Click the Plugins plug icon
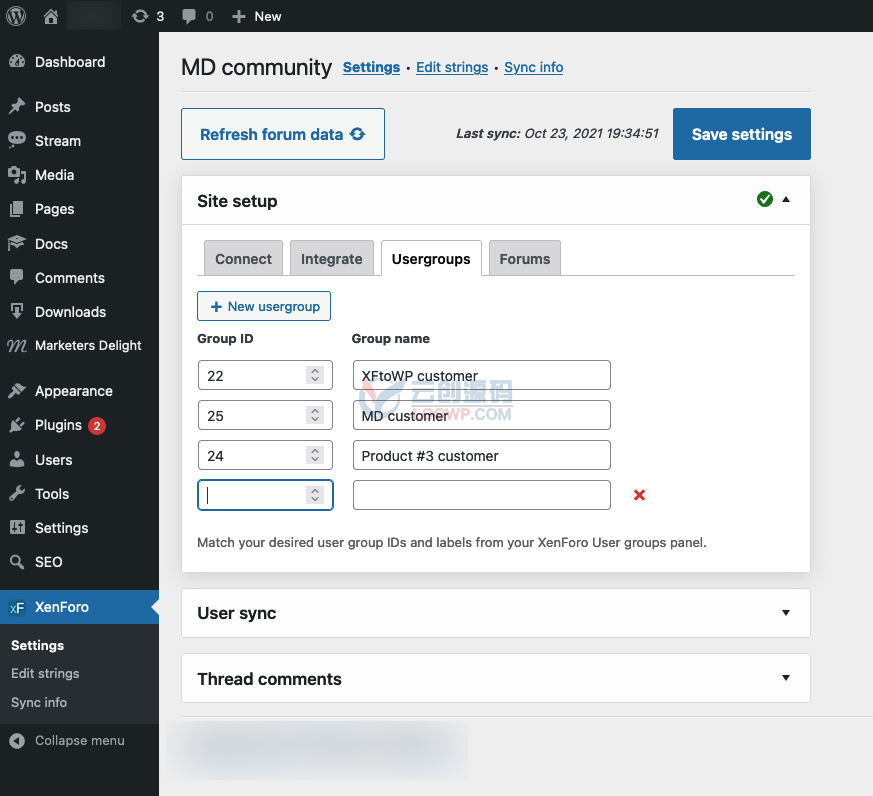 click(17, 425)
